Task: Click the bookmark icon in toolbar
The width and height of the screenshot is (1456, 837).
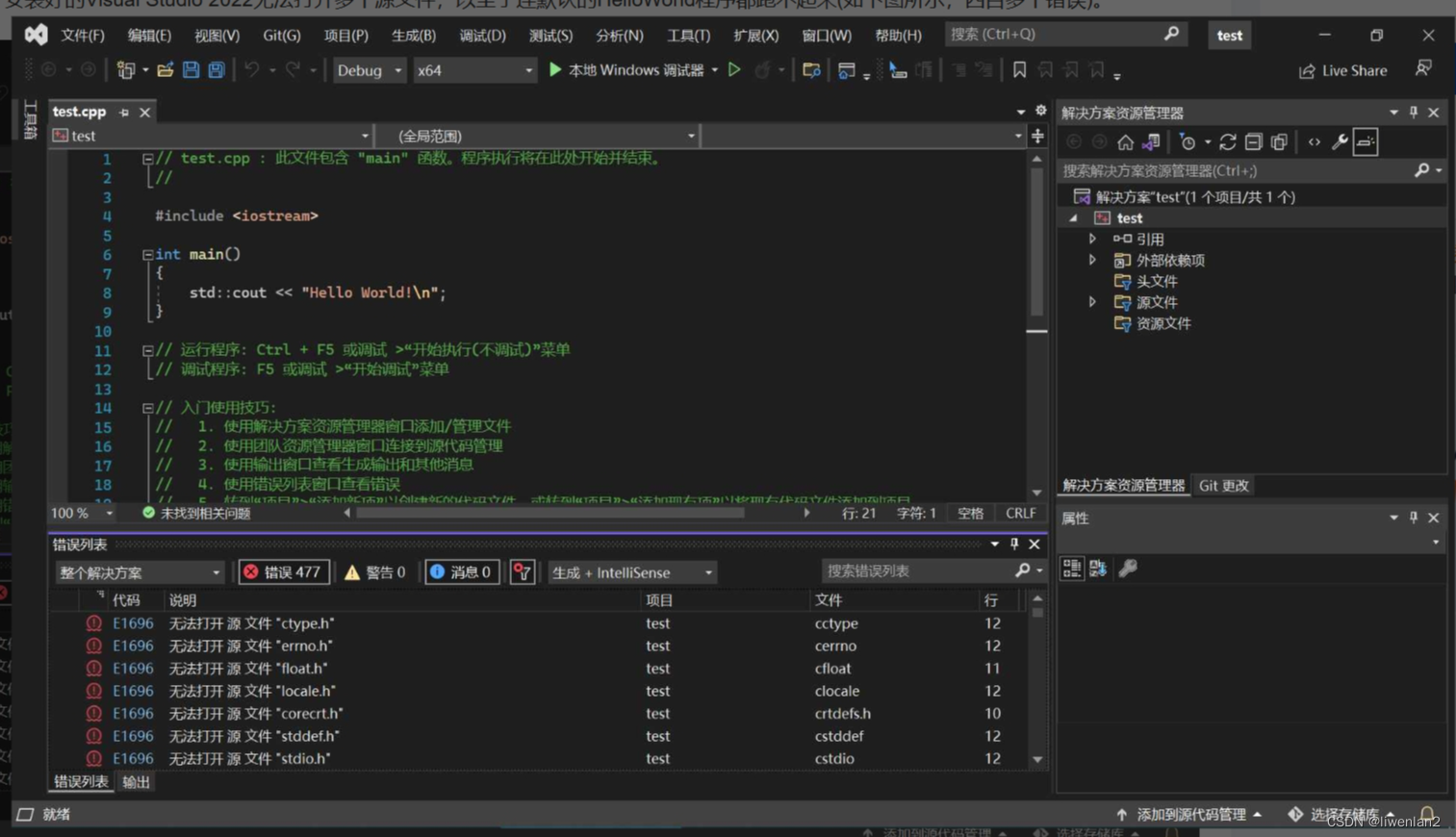Action: coord(1019,69)
